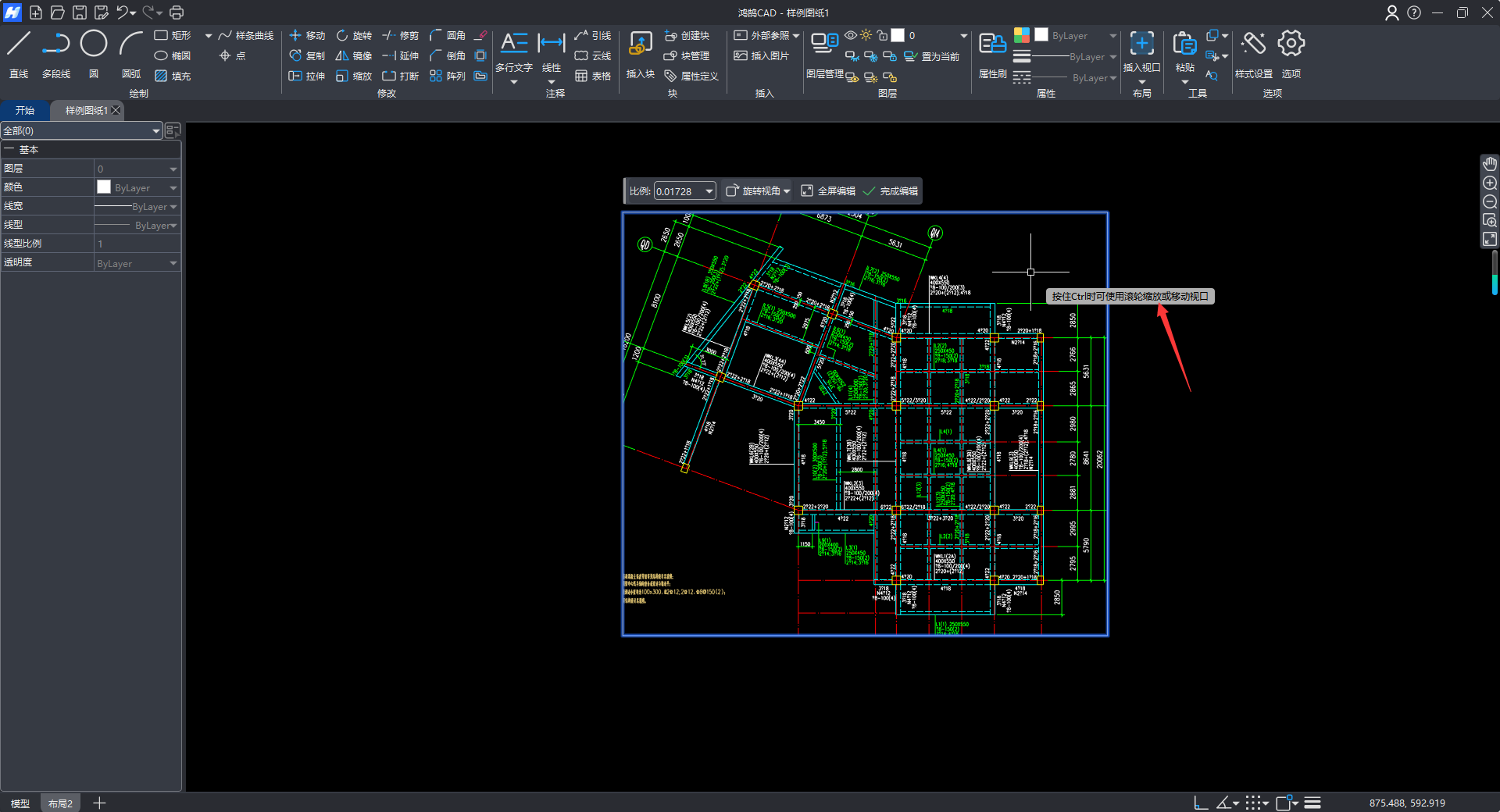The image size is (1500, 812).
Task: Toggle lineweight display in status bar
Action: tap(1312, 803)
